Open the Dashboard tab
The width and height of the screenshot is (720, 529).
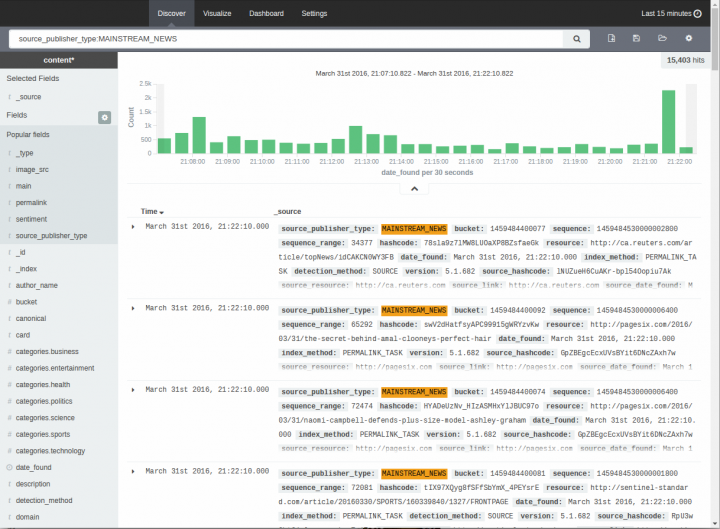266,14
